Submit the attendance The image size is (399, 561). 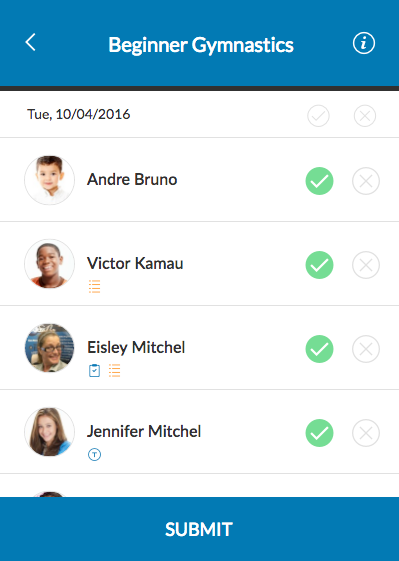199,529
